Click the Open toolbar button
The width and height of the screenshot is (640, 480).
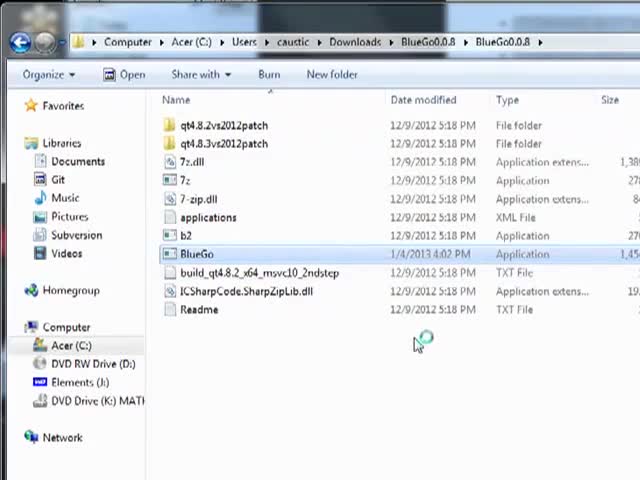(124, 75)
